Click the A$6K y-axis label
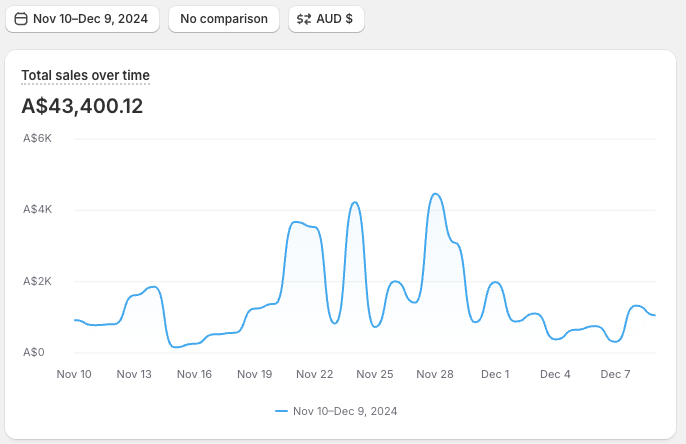686x444 pixels. pos(37,138)
